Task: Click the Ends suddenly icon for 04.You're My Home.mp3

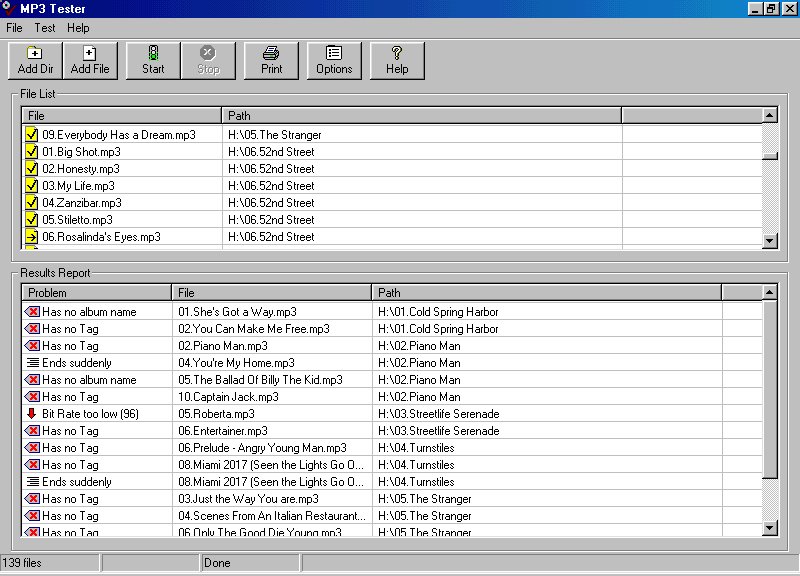Action: coord(32,363)
